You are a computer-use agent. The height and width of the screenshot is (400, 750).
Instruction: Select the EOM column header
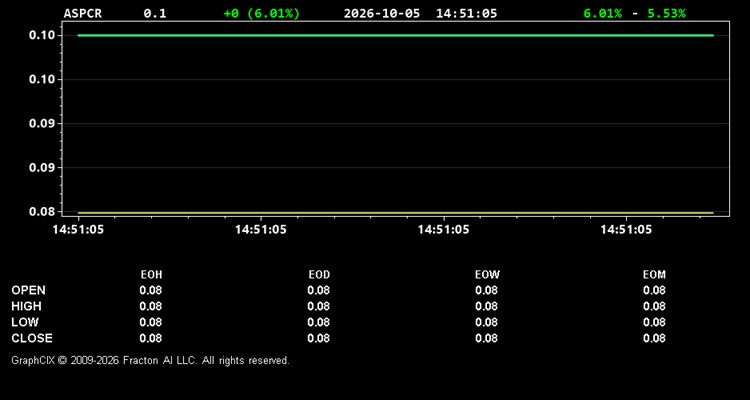point(654,275)
